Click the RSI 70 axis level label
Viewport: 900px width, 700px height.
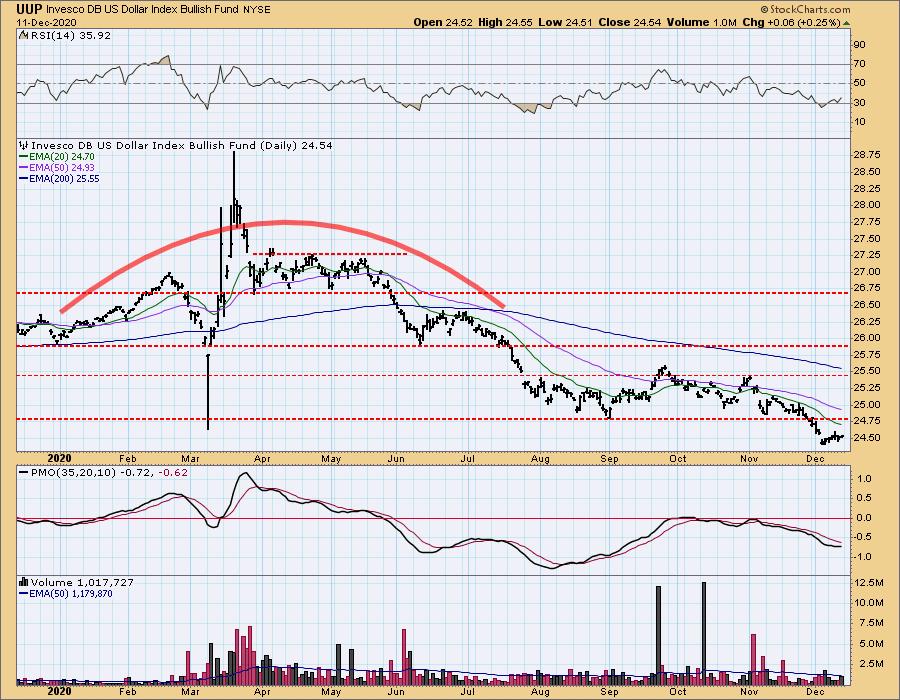pos(860,64)
